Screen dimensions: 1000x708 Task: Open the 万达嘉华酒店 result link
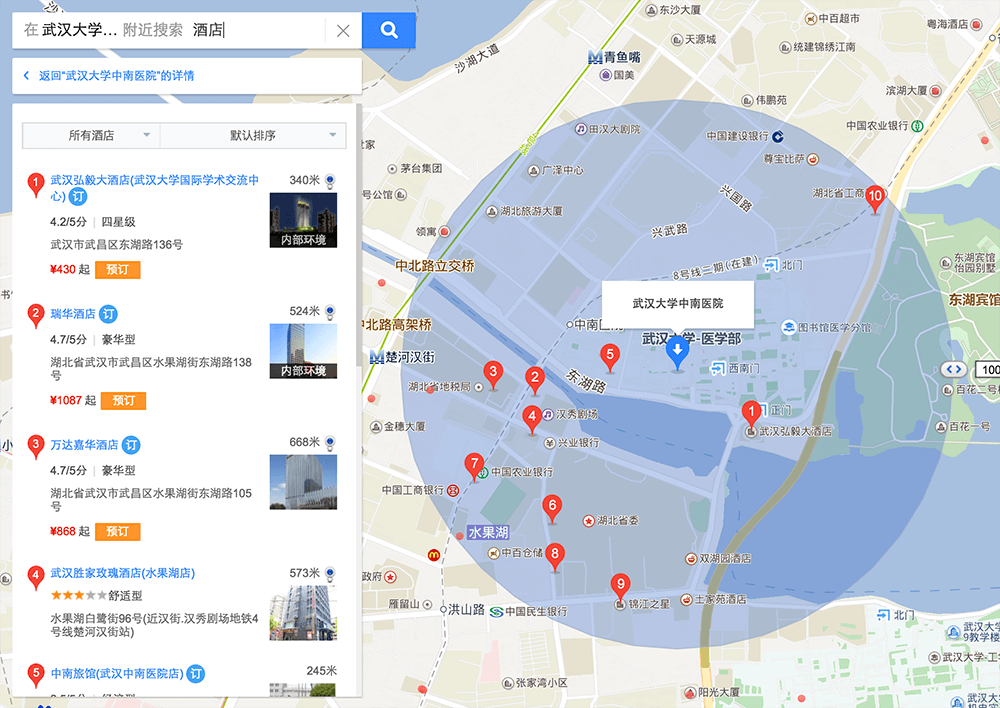(x=84, y=445)
